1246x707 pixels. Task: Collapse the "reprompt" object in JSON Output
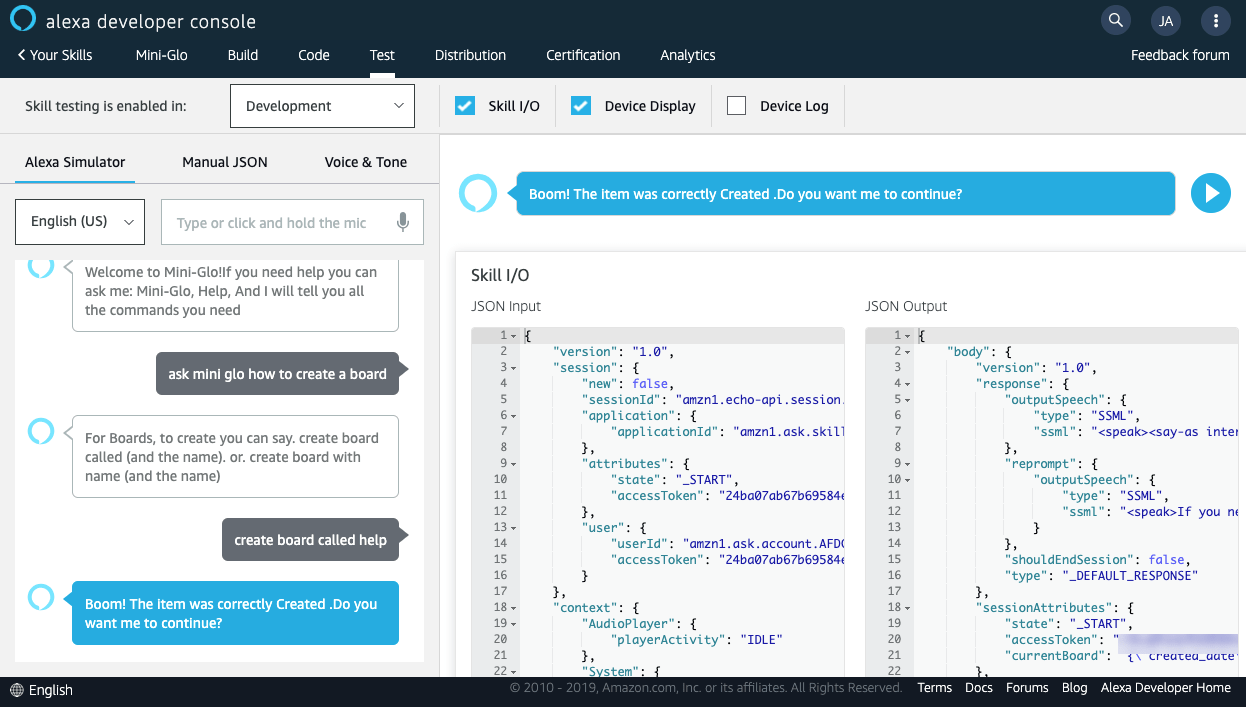point(908,464)
